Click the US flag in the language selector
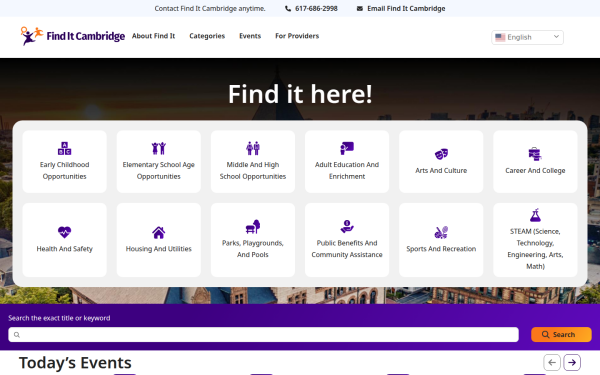The image size is (600, 375). pos(500,37)
